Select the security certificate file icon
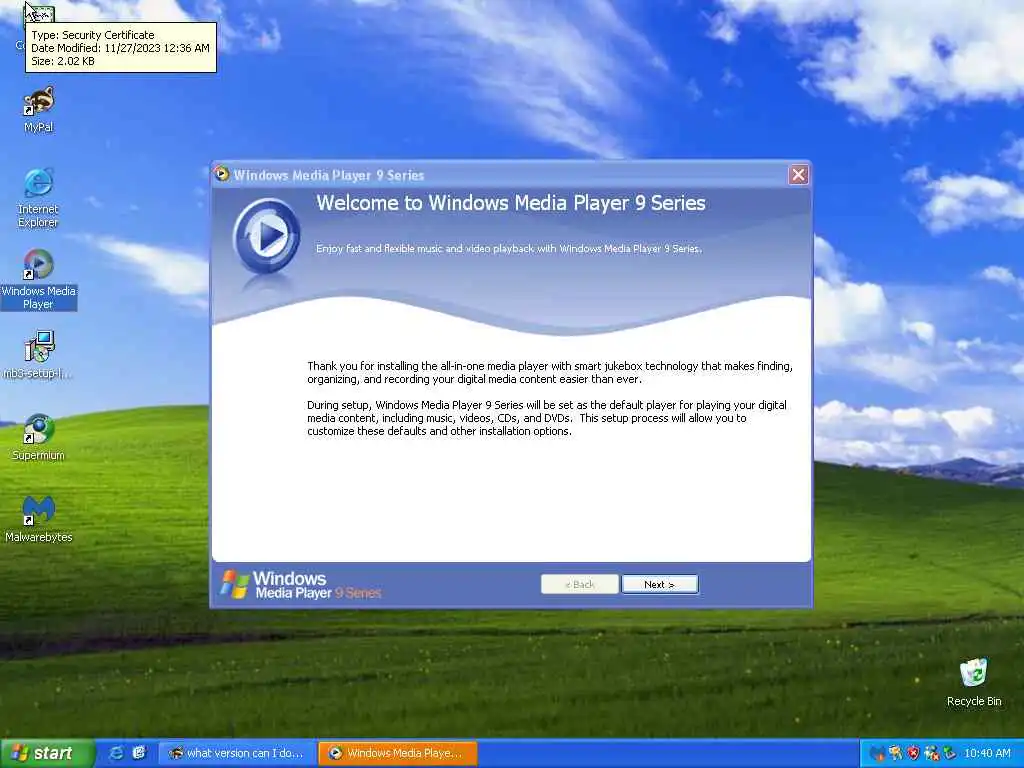This screenshot has height=768, width=1024. (39, 13)
